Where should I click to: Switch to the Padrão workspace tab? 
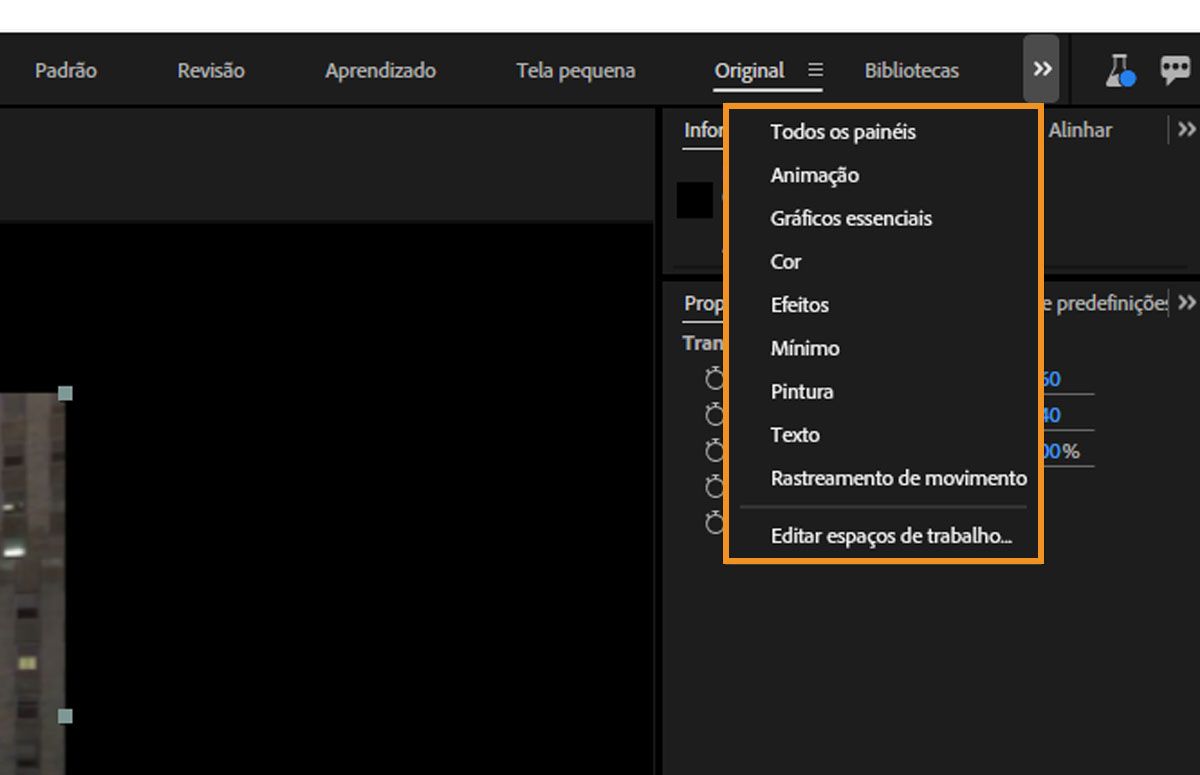[x=64, y=70]
